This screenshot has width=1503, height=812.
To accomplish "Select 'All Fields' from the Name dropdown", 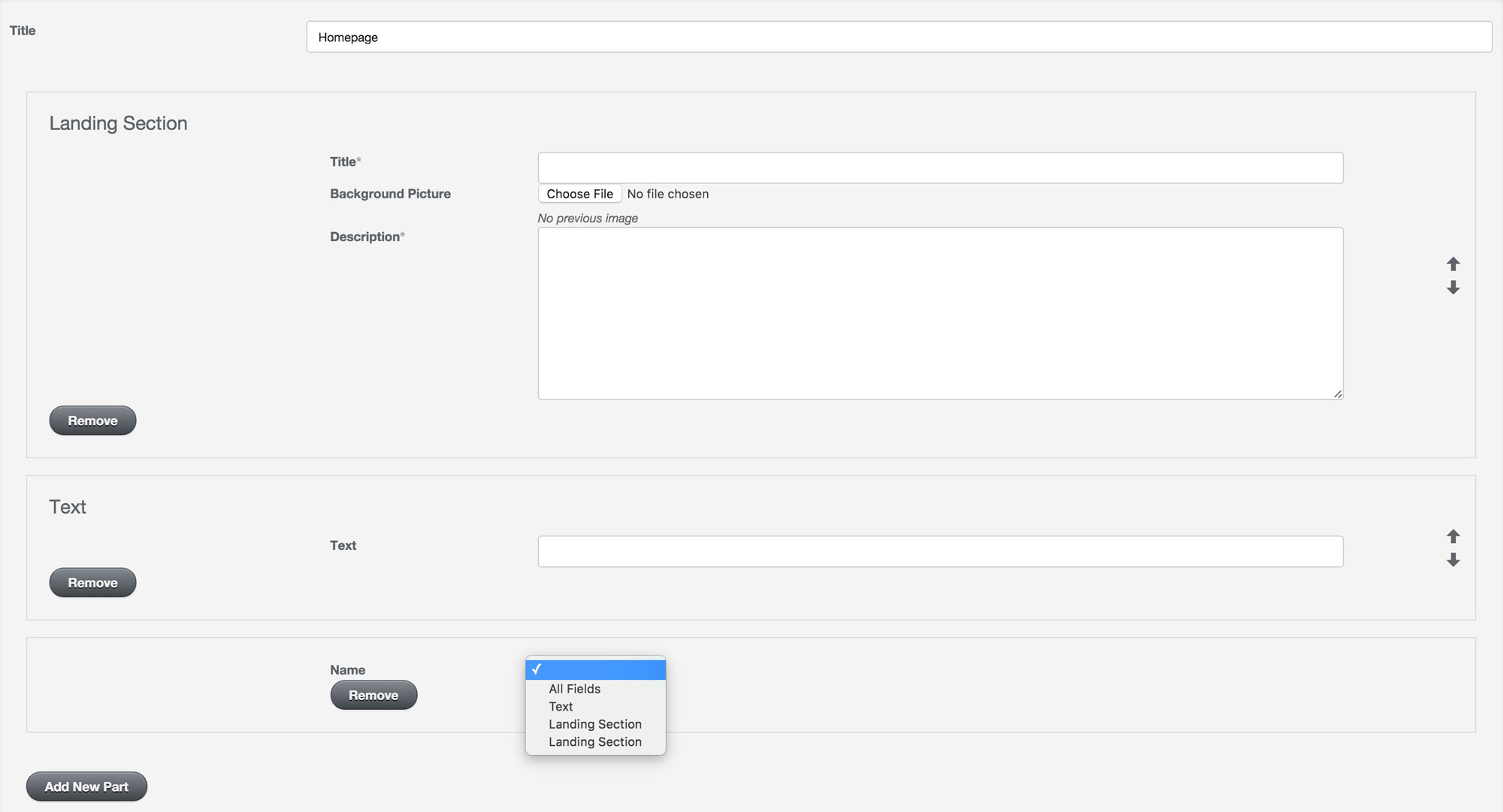I will (574, 689).
